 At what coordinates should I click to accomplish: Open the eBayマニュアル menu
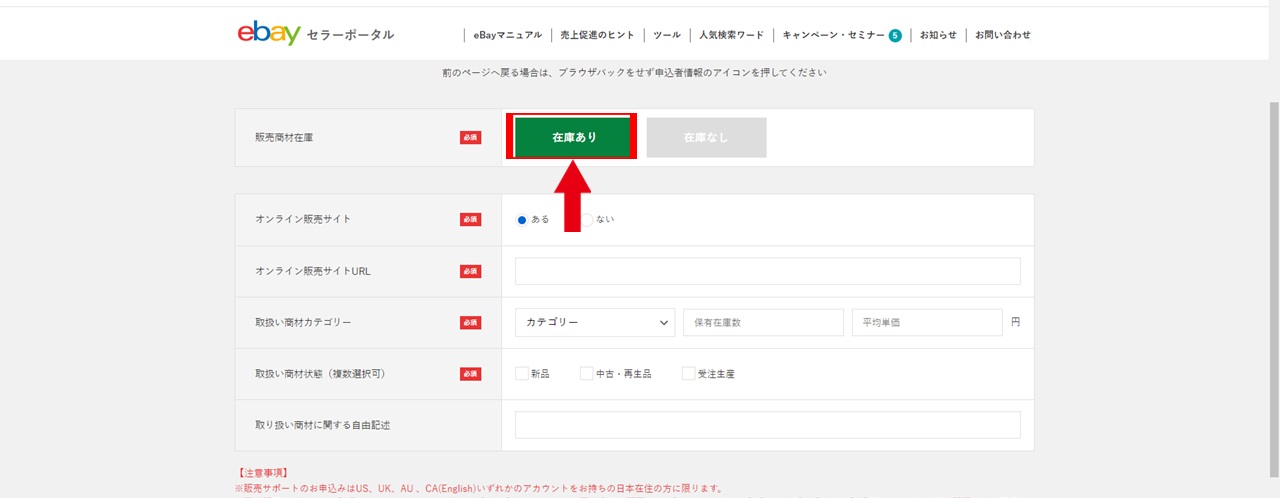click(508, 35)
